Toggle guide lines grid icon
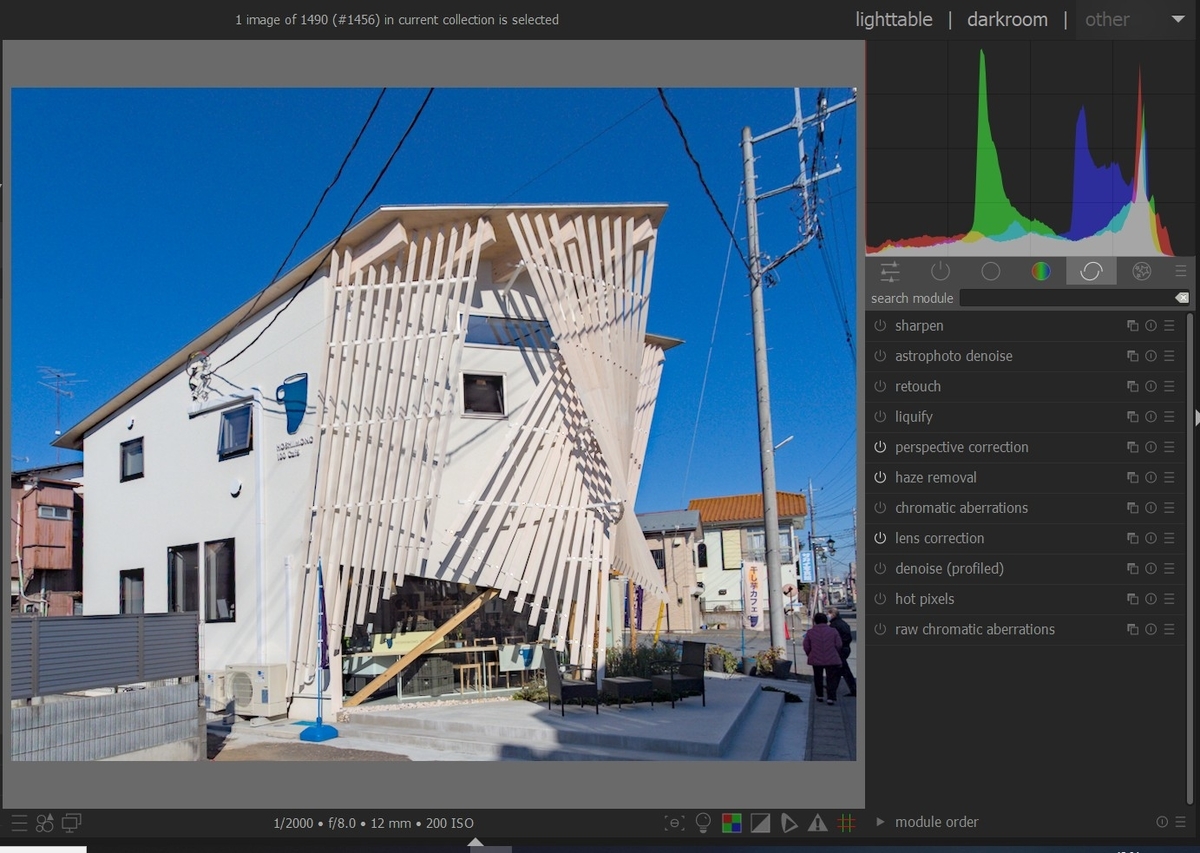Image resolution: width=1200 pixels, height=853 pixels. tap(847, 823)
